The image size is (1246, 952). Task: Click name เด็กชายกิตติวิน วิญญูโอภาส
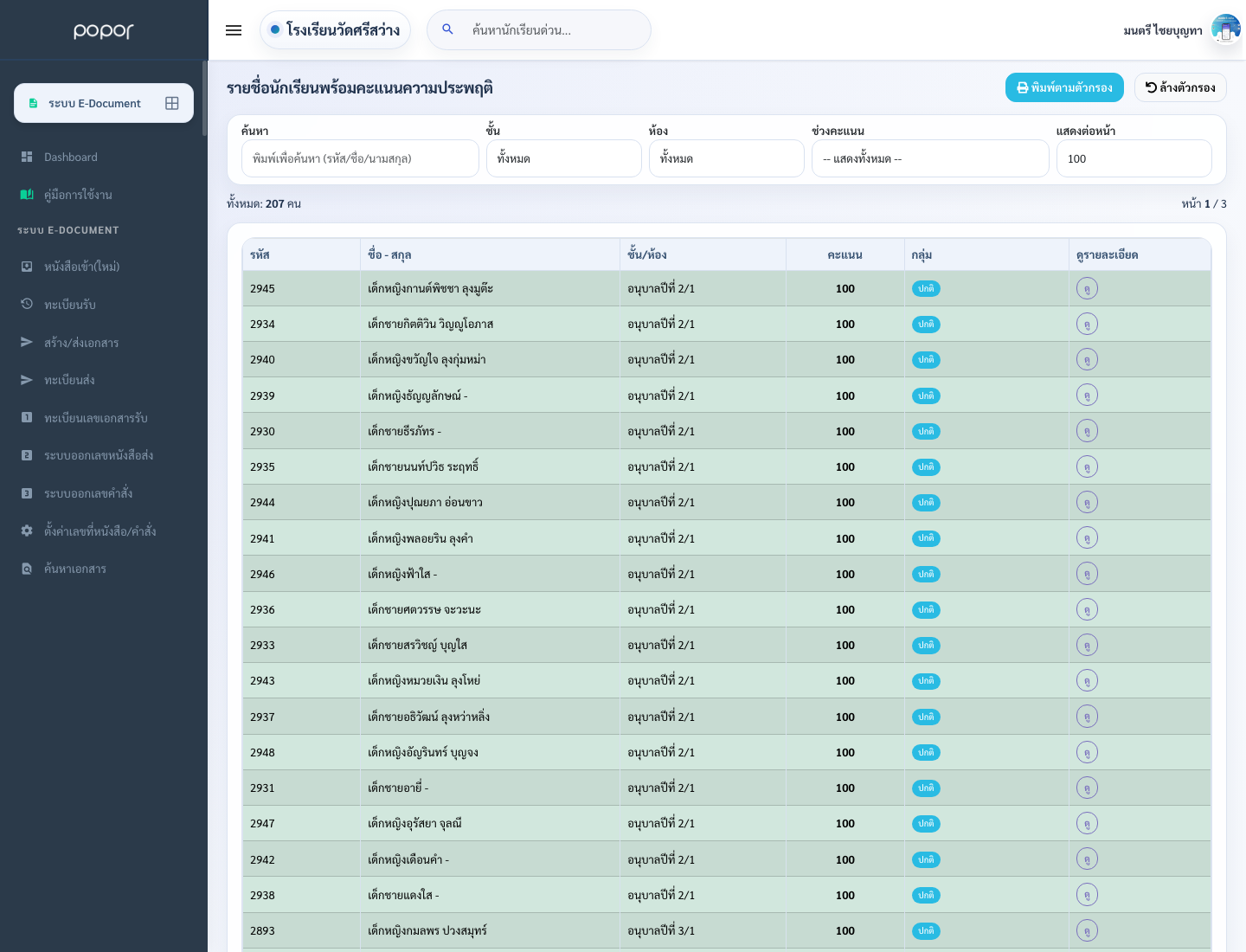pos(430,324)
